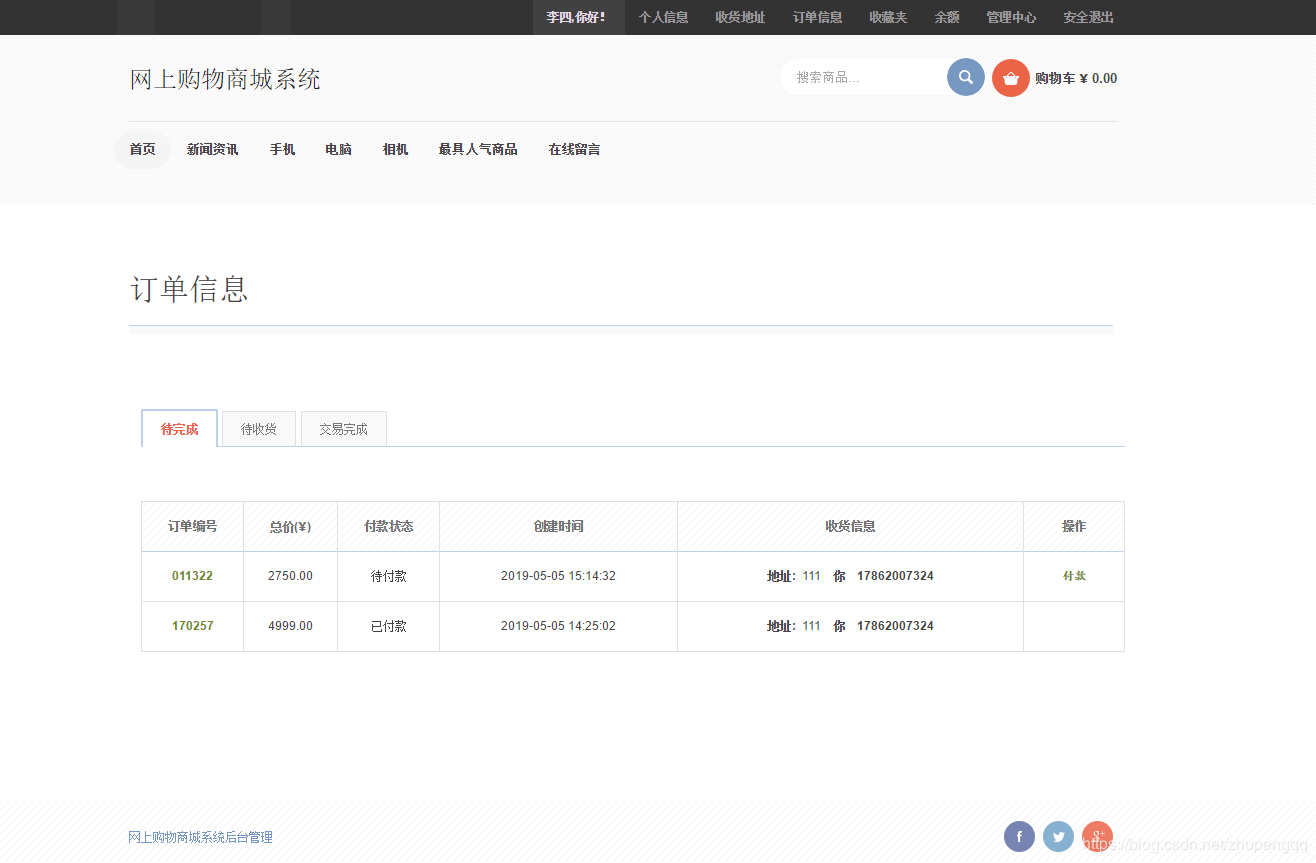
Task: Click 付款 link for order 011322
Action: click(x=1074, y=576)
